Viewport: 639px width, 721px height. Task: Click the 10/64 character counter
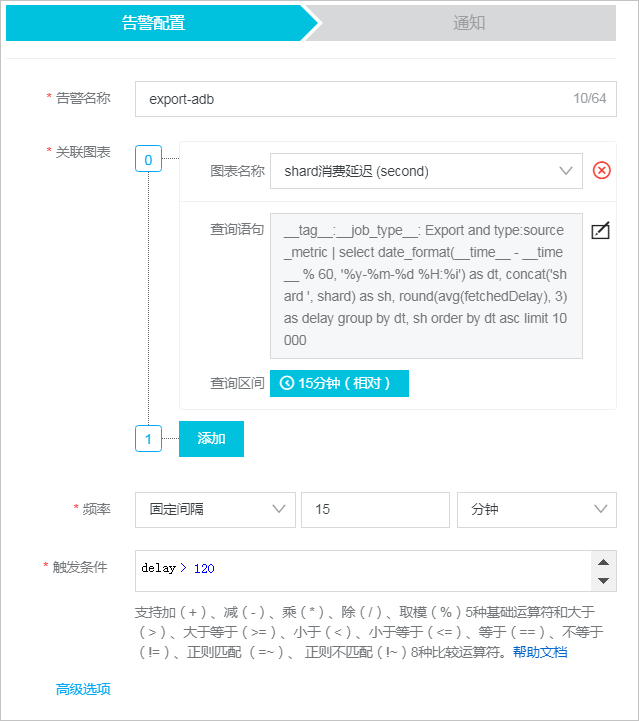click(x=589, y=98)
